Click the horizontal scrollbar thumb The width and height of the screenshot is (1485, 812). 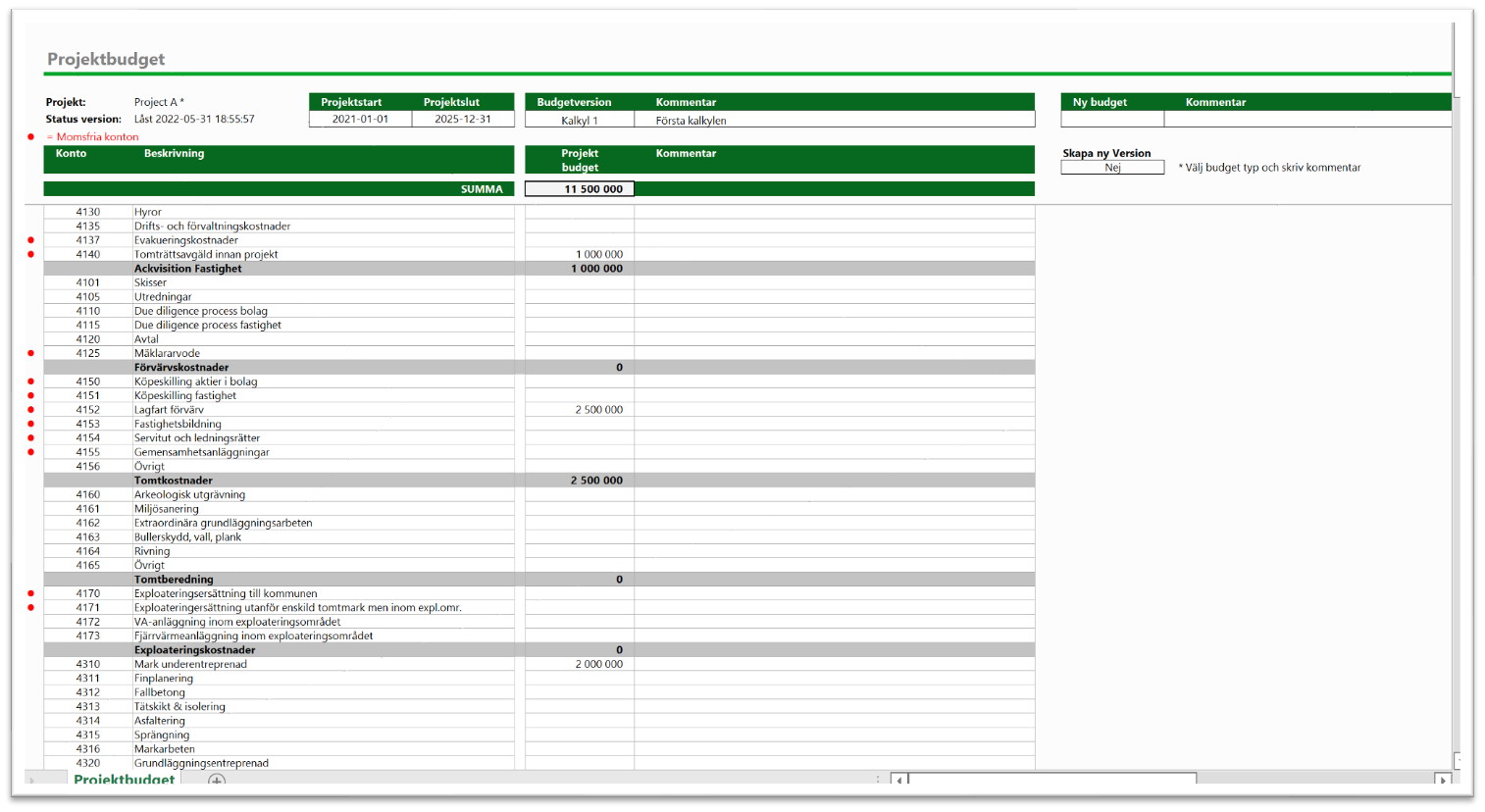tap(1051, 780)
